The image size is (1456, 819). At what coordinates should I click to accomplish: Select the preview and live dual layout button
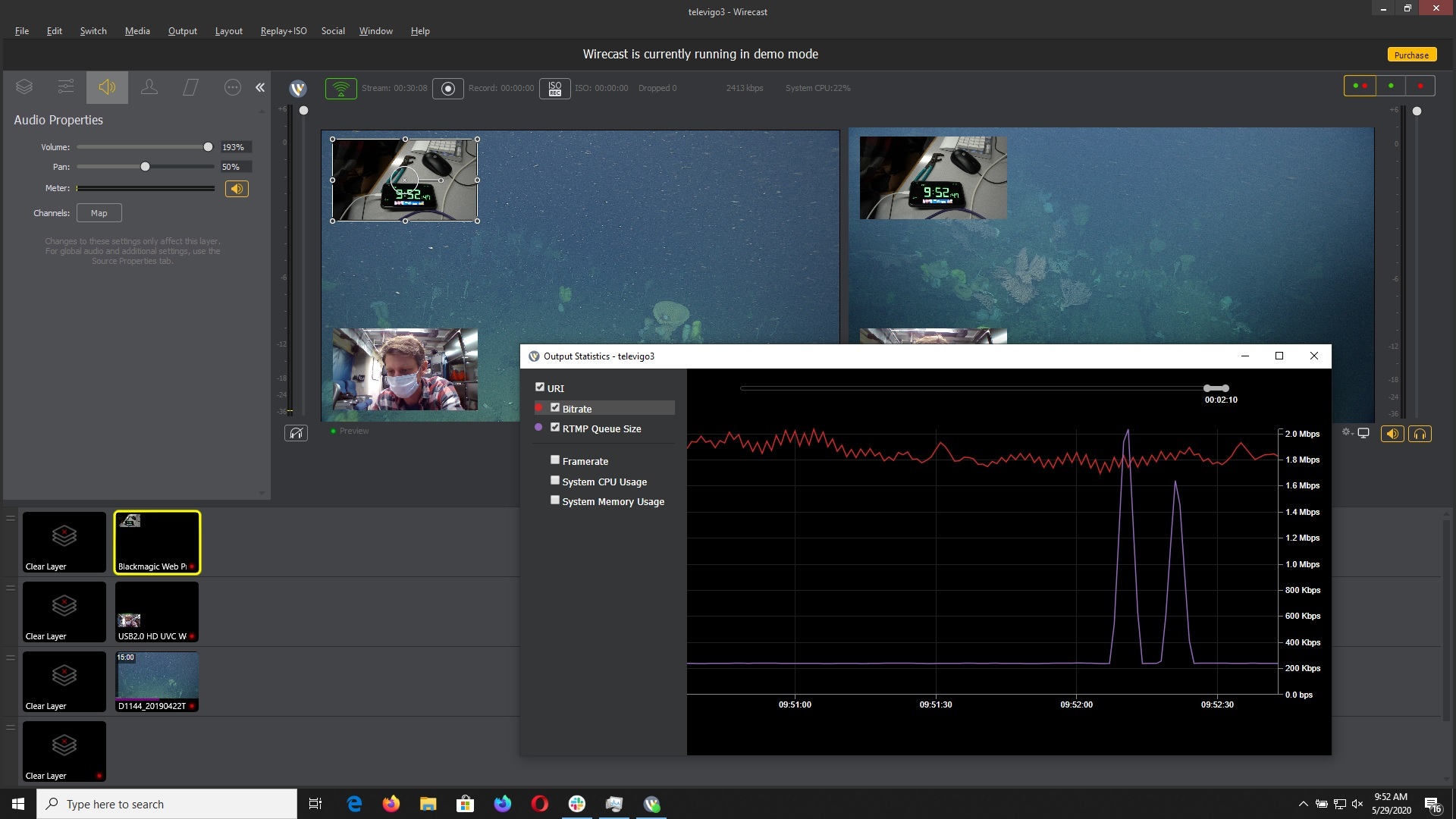point(1360,86)
